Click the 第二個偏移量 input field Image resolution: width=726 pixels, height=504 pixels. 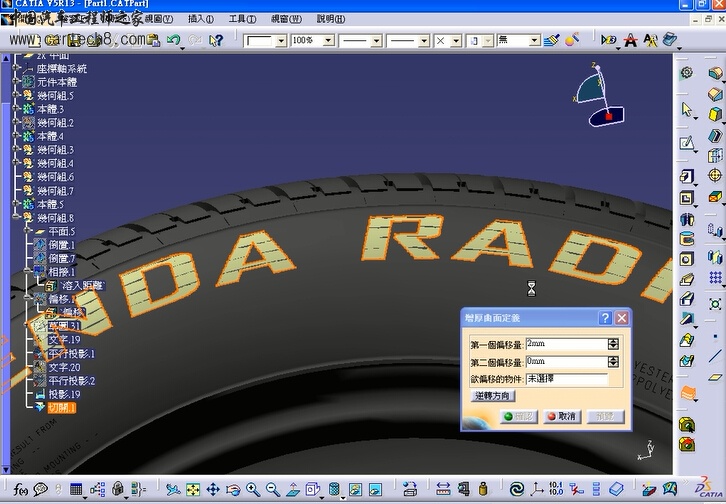point(567,361)
